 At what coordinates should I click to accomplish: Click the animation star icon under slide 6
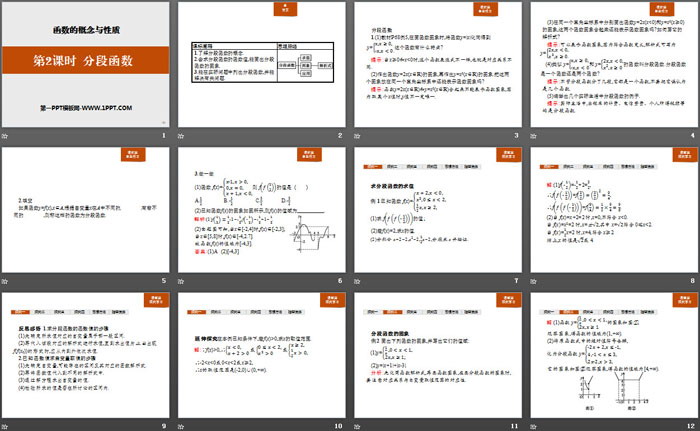click(x=181, y=281)
